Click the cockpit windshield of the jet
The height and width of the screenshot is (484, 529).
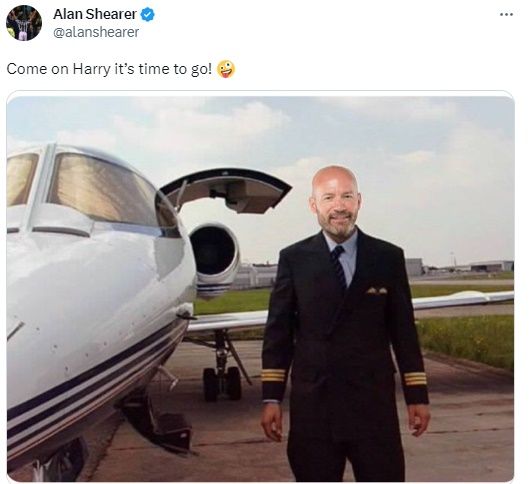tap(101, 187)
